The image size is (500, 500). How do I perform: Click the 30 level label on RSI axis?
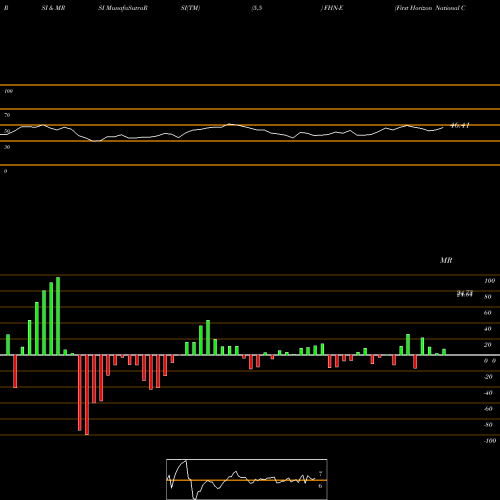pyautogui.click(x=7, y=147)
